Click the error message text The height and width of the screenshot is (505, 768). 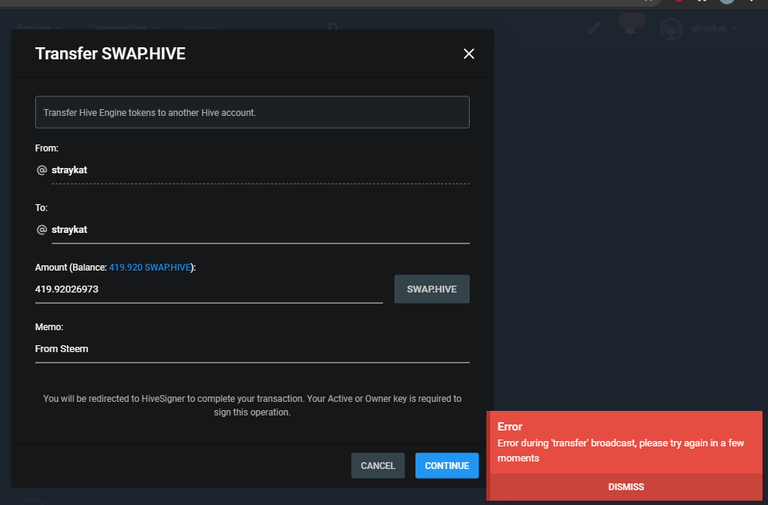621,451
